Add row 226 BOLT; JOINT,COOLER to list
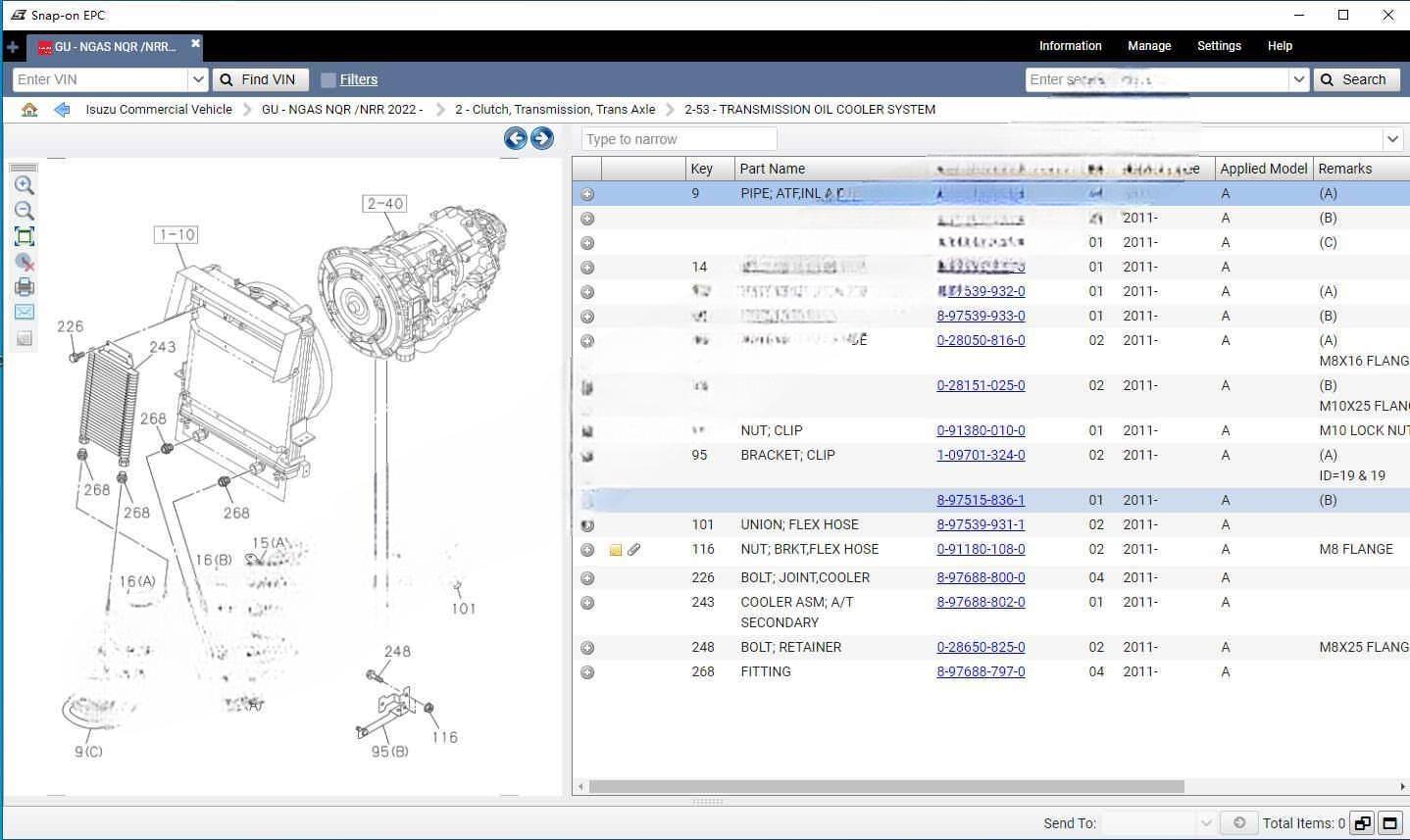The image size is (1410, 840). pyautogui.click(x=587, y=578)
